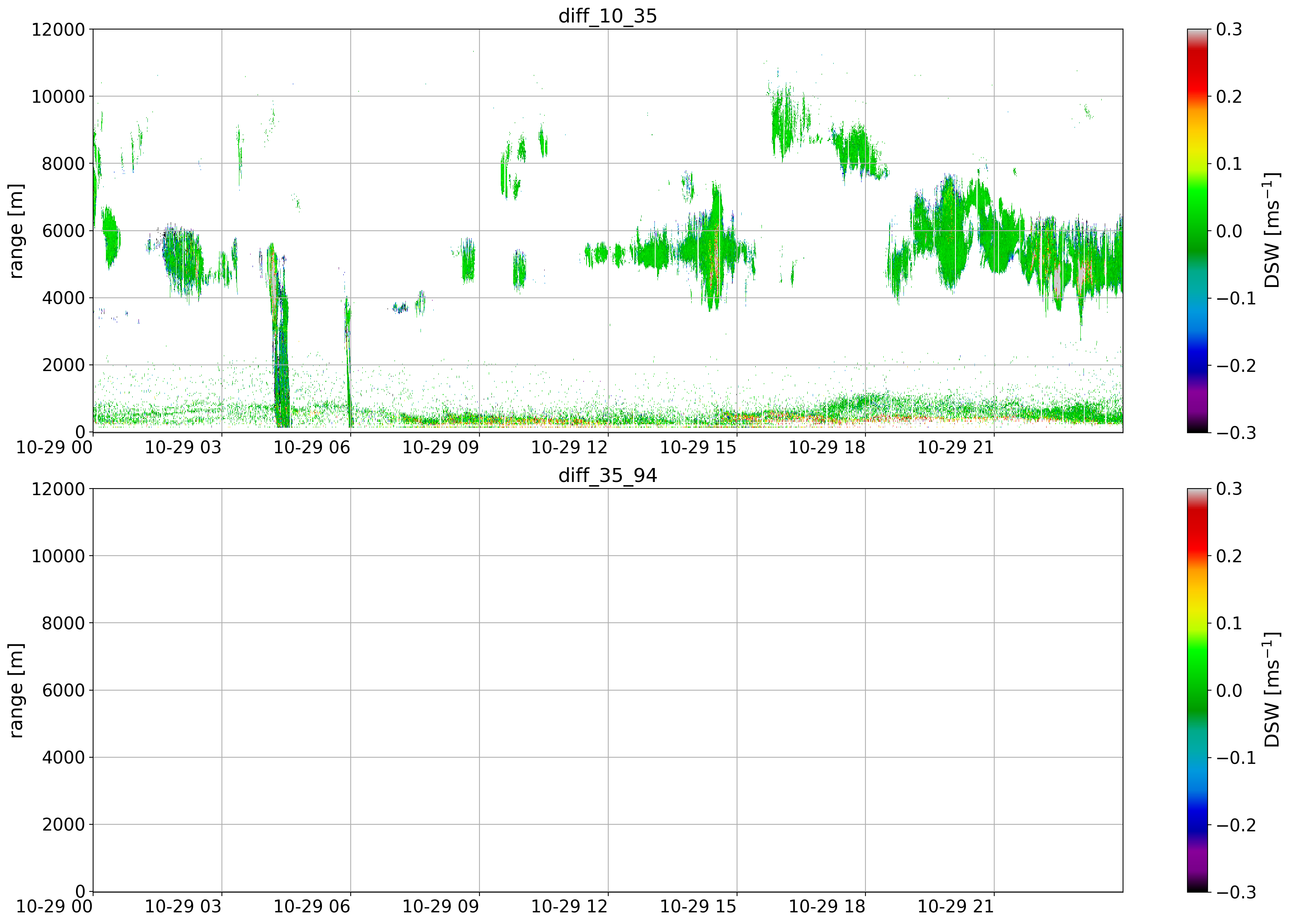Select the range [m] label of diff_35_94 plot

16,690
